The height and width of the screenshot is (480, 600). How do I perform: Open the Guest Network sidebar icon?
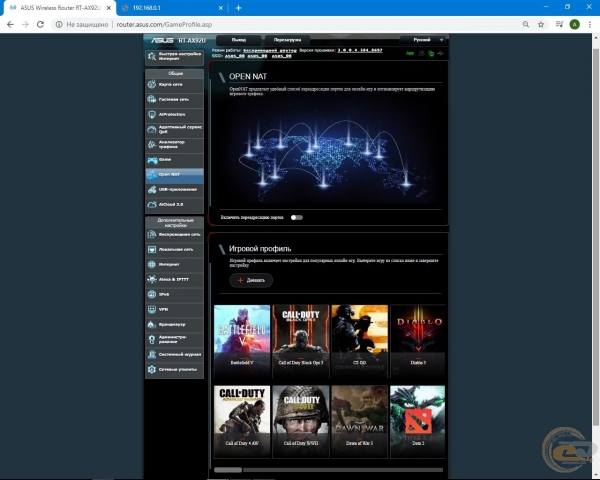(152, 99)
